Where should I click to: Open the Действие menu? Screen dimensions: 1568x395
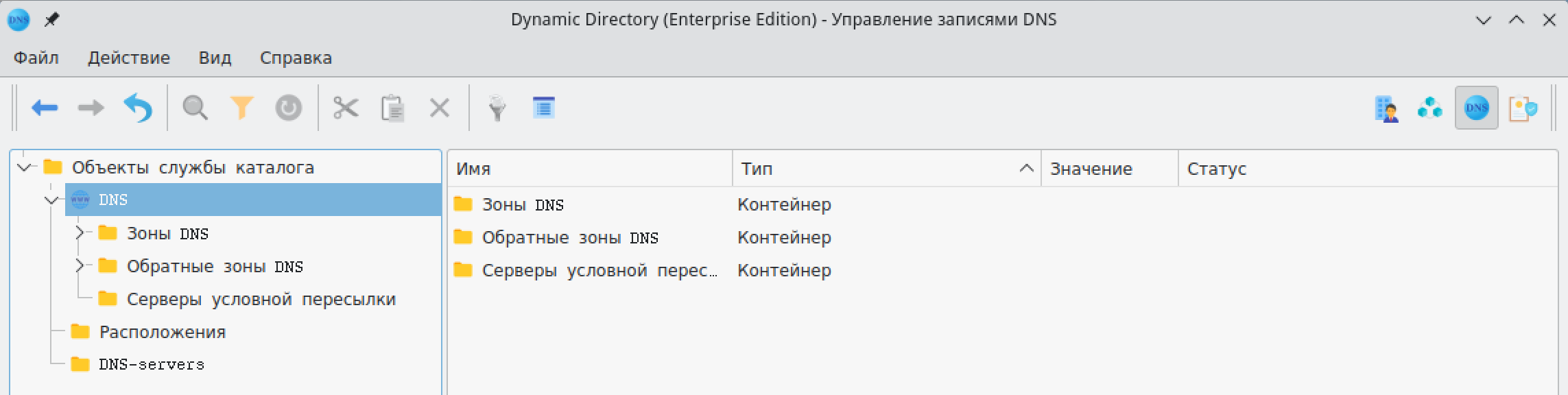(129, 58)
